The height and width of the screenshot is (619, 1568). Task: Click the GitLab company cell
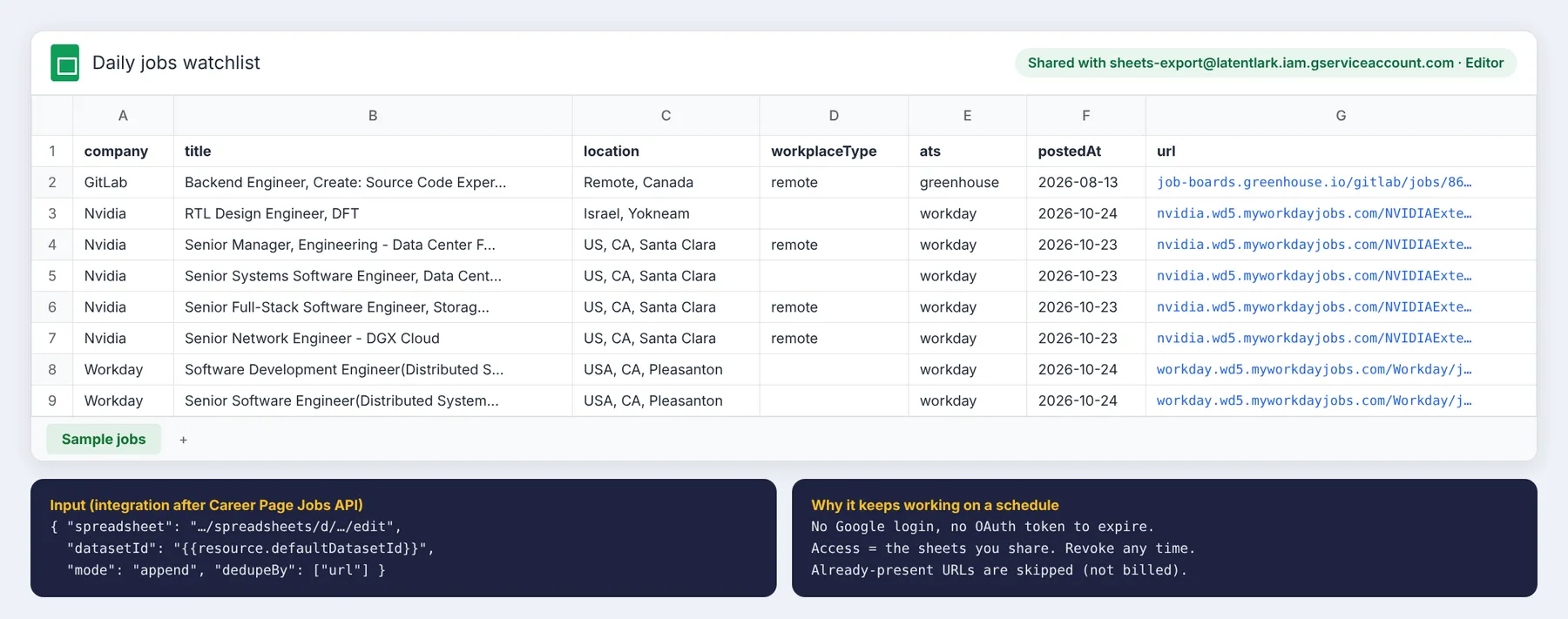tap(123, 183)
